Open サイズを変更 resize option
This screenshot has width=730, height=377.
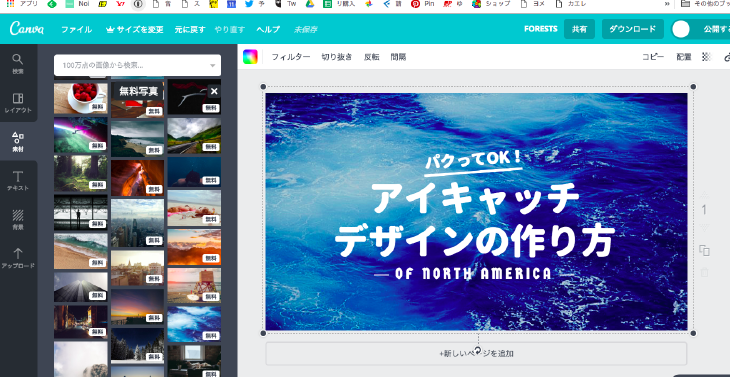(x=135, y=29)
